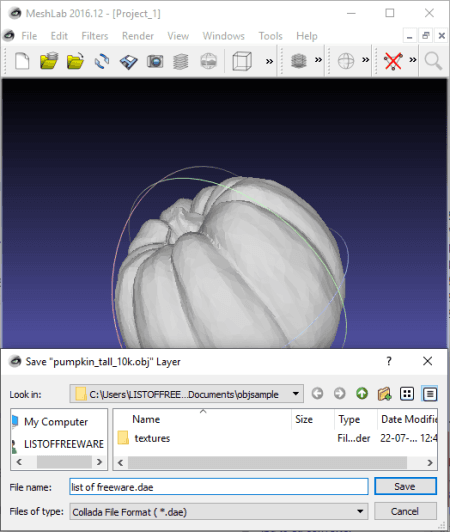Show the layer dialog stack icon
The width and height of the screenshot is (450, 532).
pyautogui.click(x=181, y=62)
